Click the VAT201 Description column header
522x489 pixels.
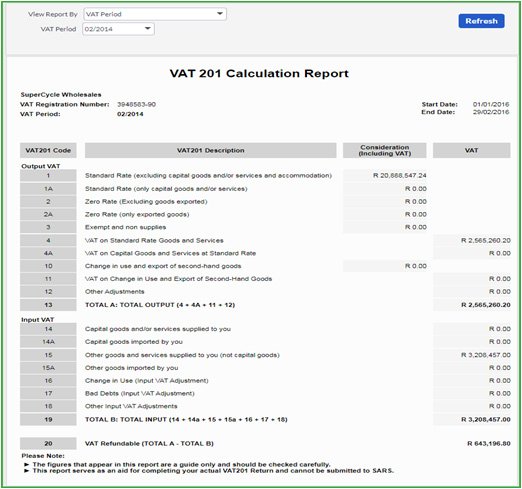(210, 150)
